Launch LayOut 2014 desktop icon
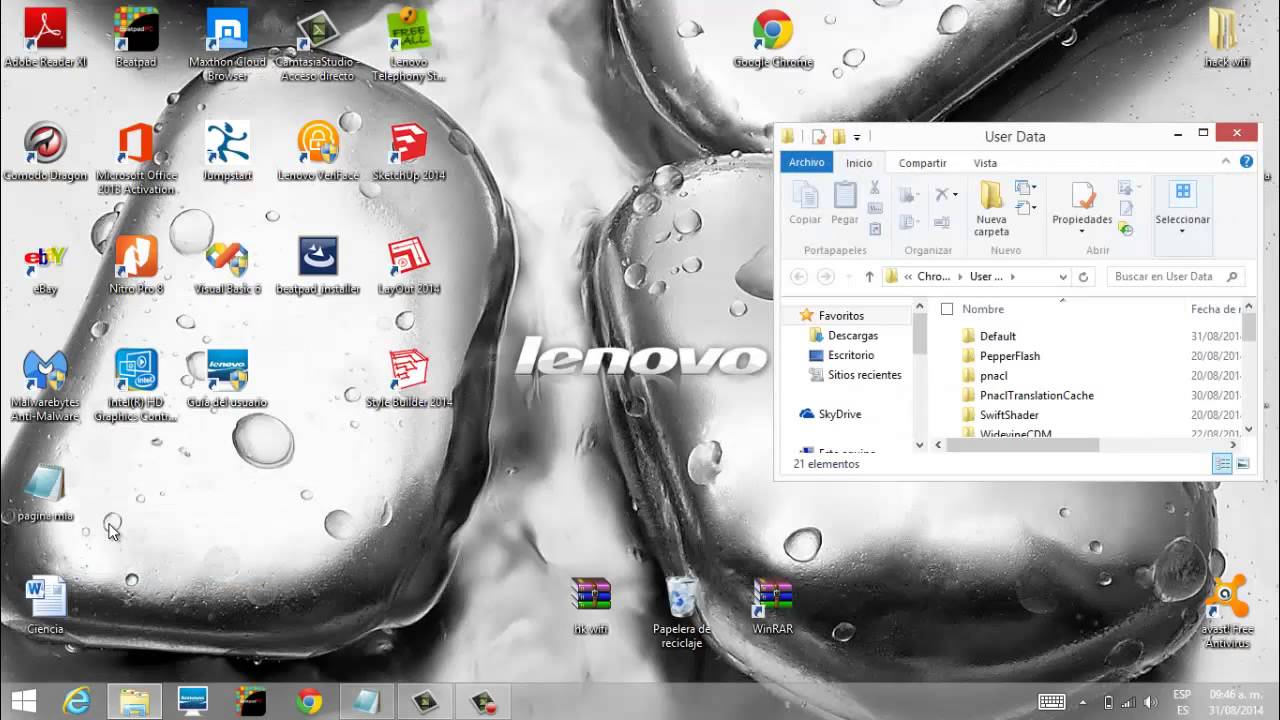The image size is (1280, 720). pos(408,265)
